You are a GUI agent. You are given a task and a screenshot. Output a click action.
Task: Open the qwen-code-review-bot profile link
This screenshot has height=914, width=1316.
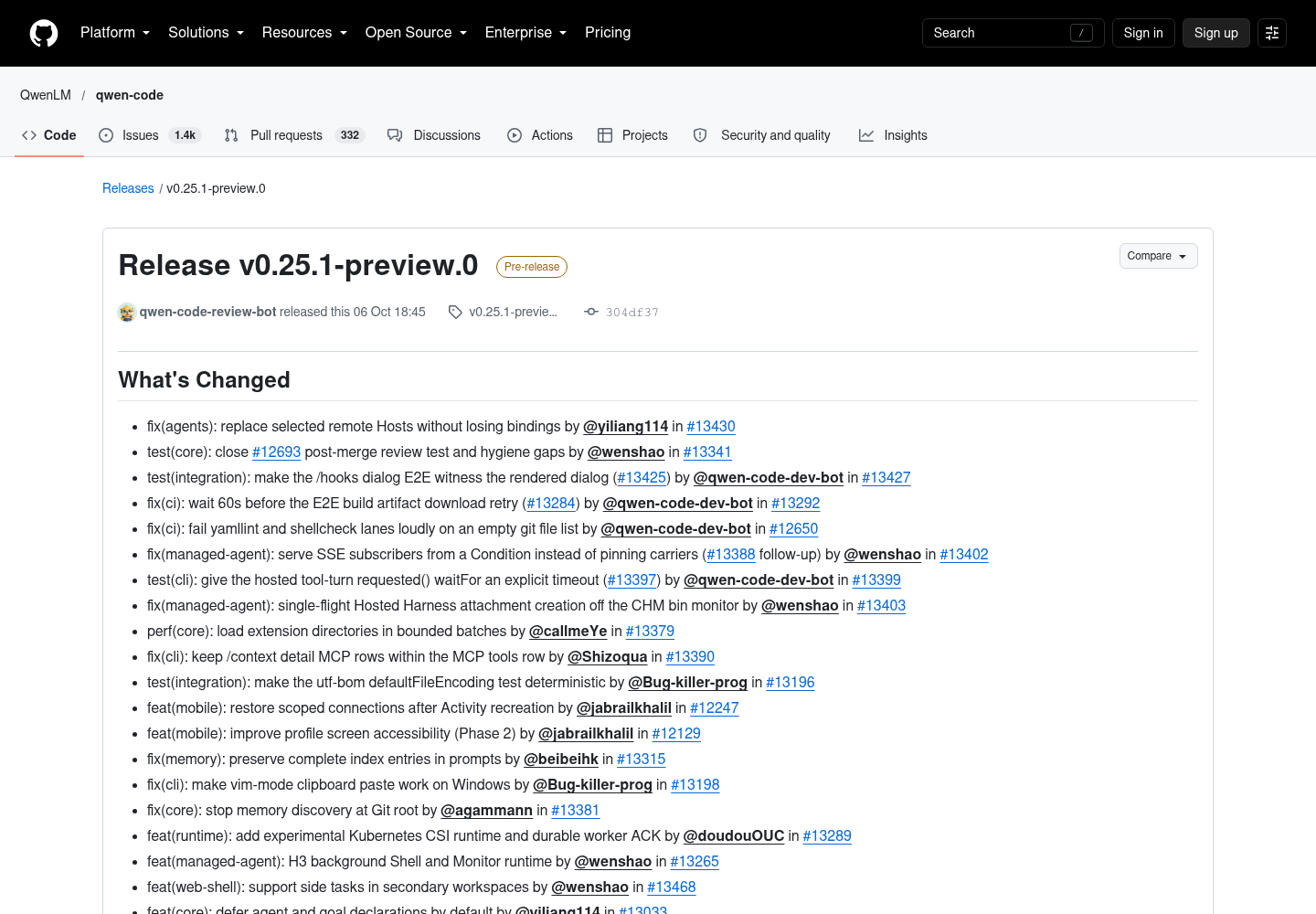[x=207, y=312]
